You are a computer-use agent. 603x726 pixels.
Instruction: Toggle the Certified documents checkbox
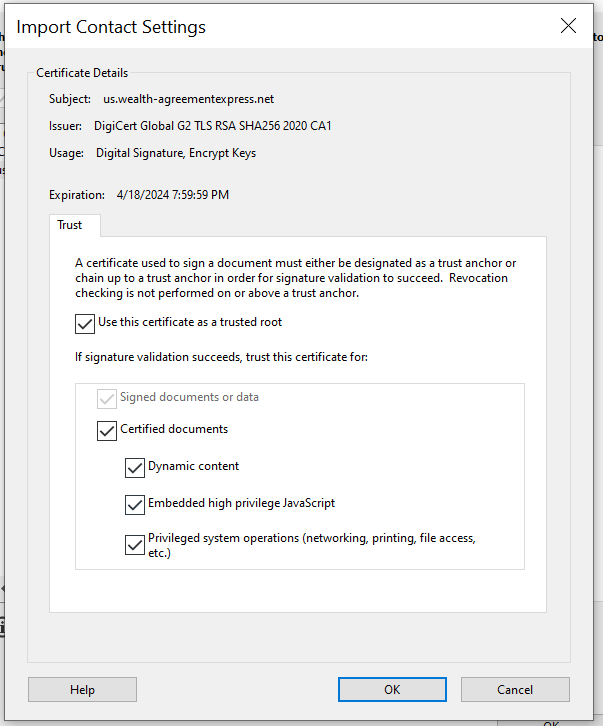pyautogui.click(x=107, y=431)
